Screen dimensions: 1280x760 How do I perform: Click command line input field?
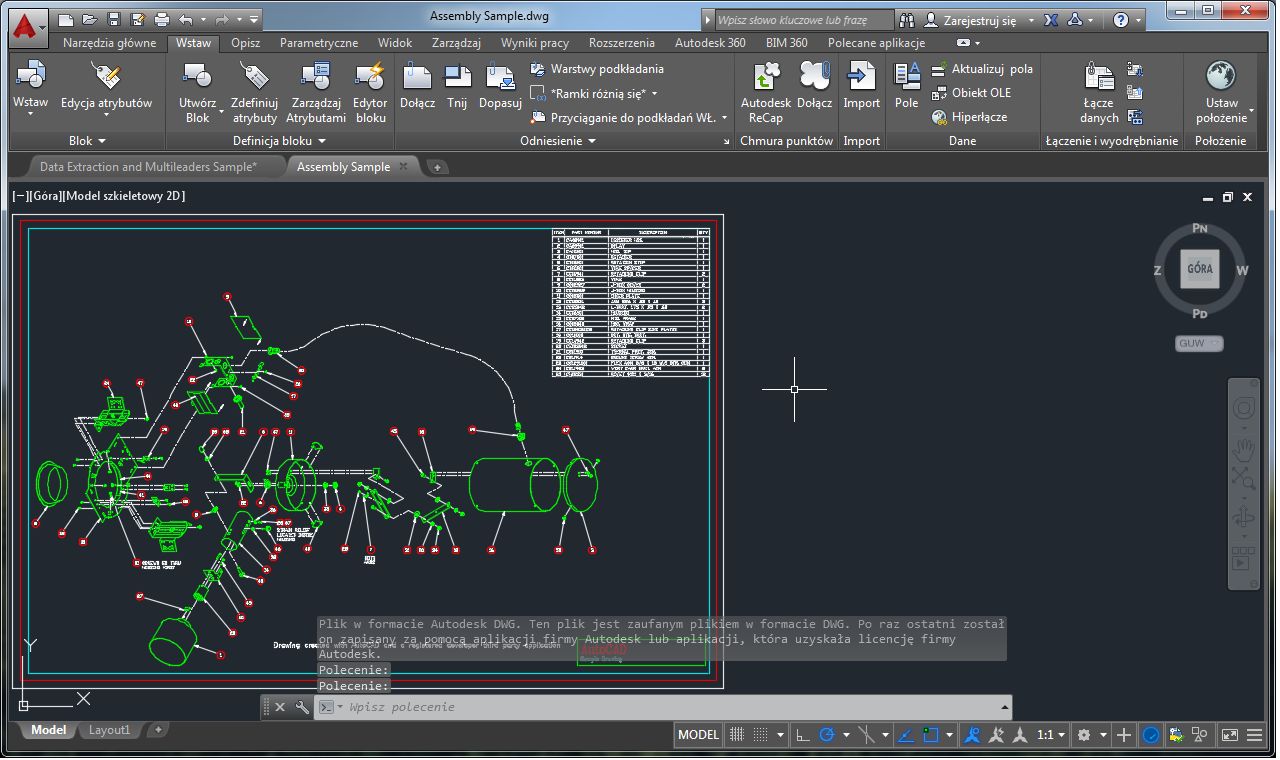(x=664, y=707)
